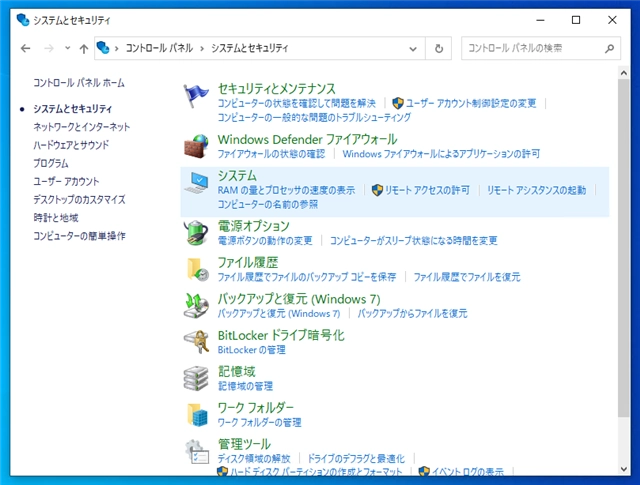Open the 電源オプション battery icon
Screen dimensions: 640x485
point(196,233)
